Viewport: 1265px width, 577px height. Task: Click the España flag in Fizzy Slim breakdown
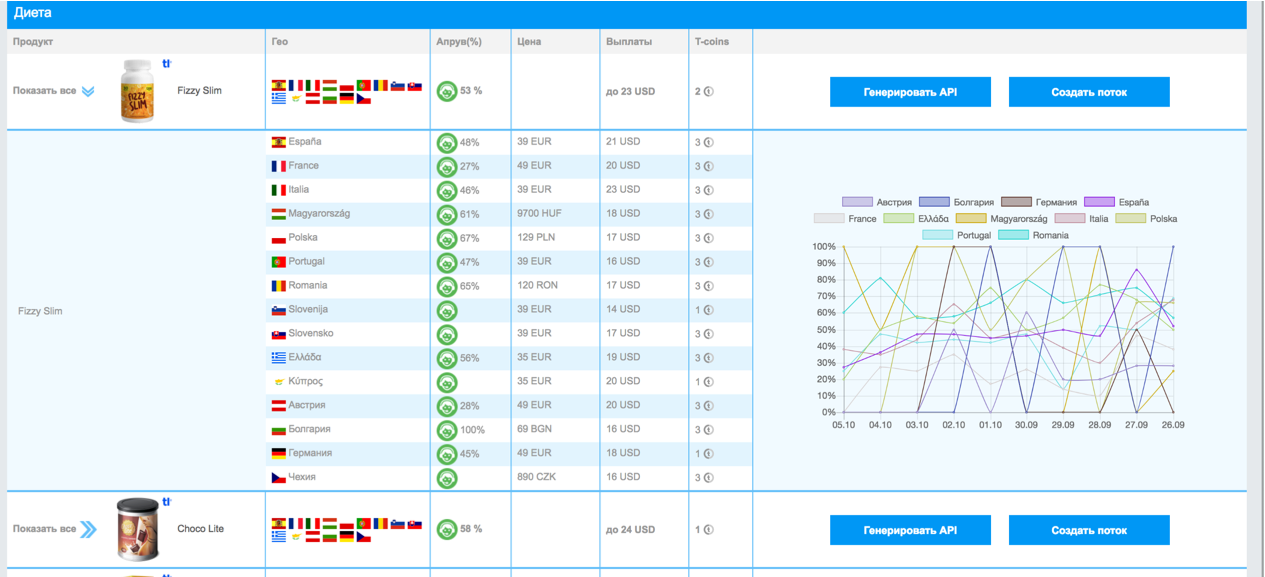[279, 142]
